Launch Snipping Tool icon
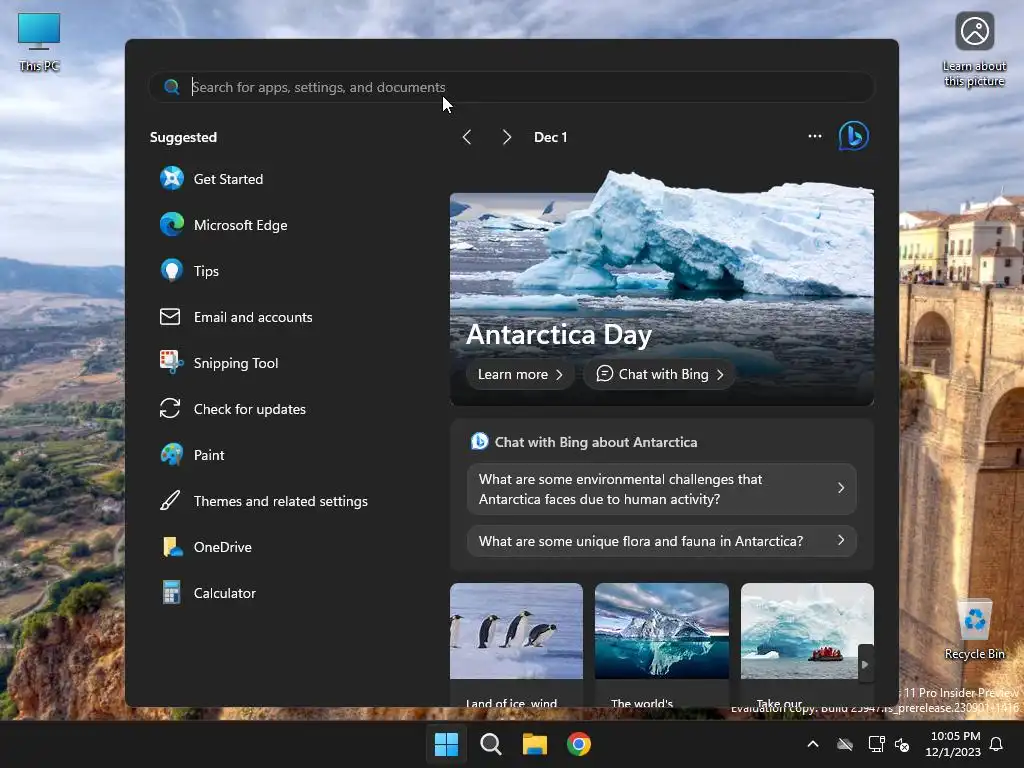 tap(172, 362)
